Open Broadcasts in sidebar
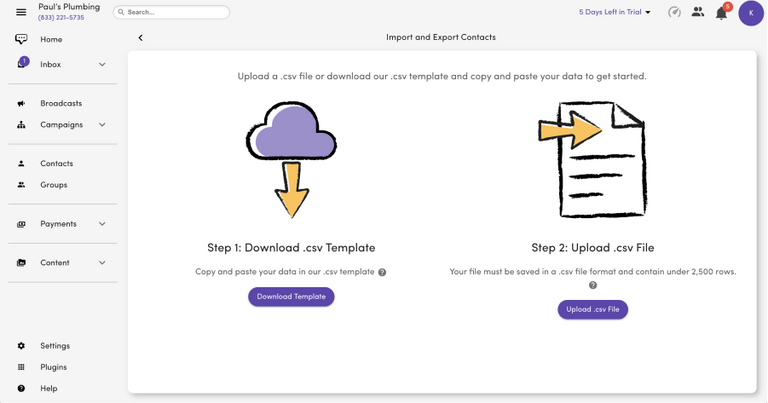Viewport: 768px width, 403px height. point(61,103)
